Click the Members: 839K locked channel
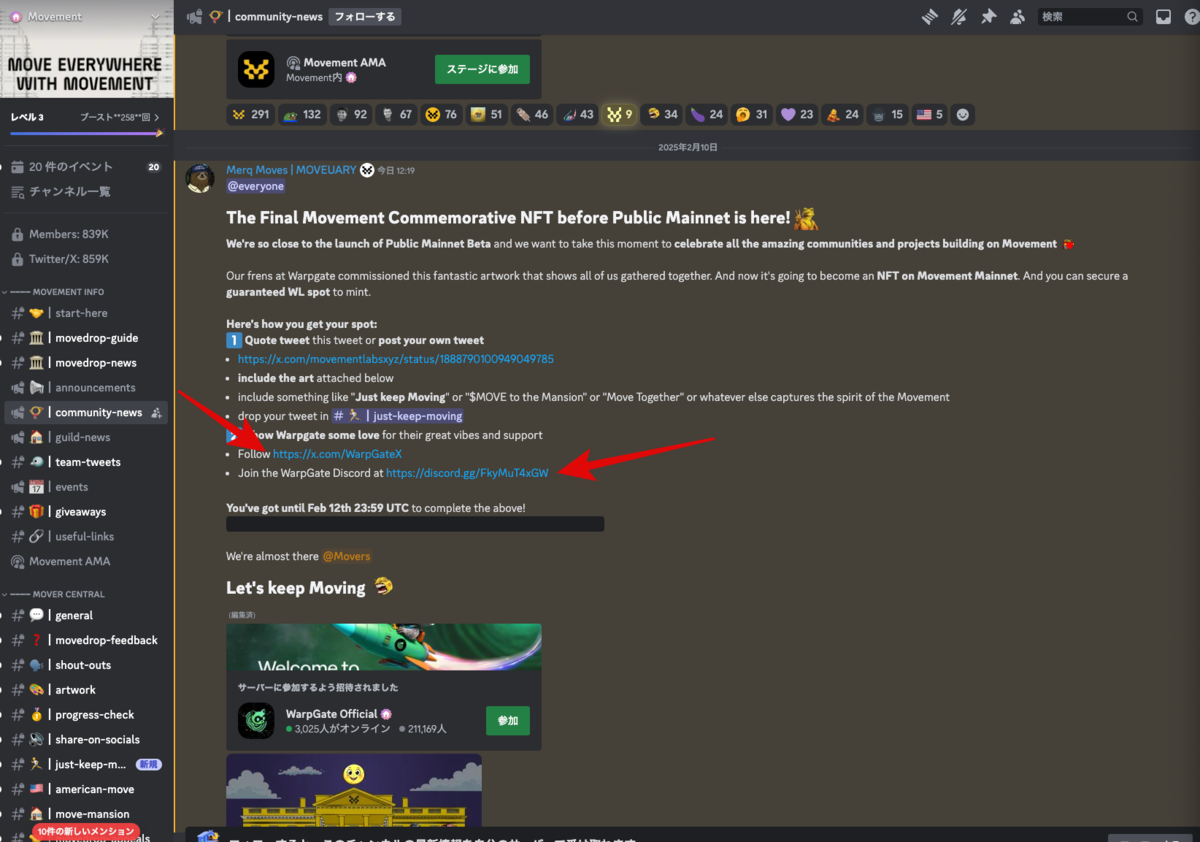Image resolution: width=1200 pixels, height=842 pixels. (85, 234)
